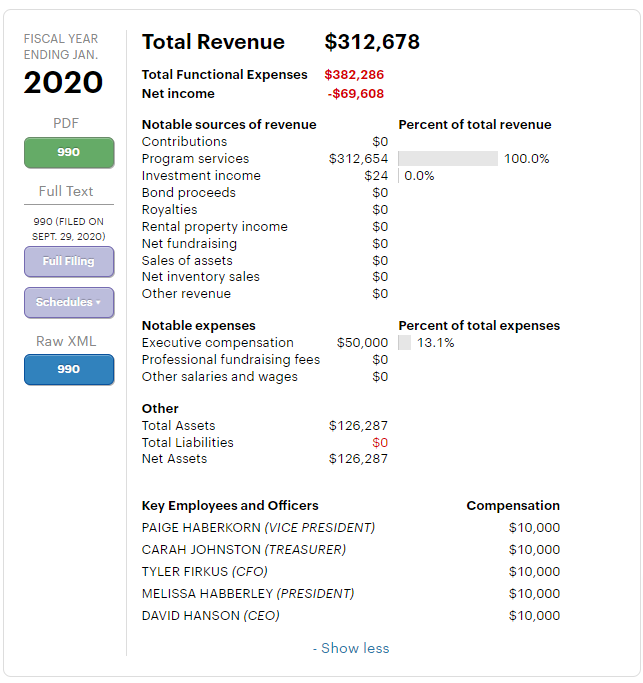The image size is (643, 683).
Task: Select the Total Revenue $312,678 value
Action: [372, 42]
